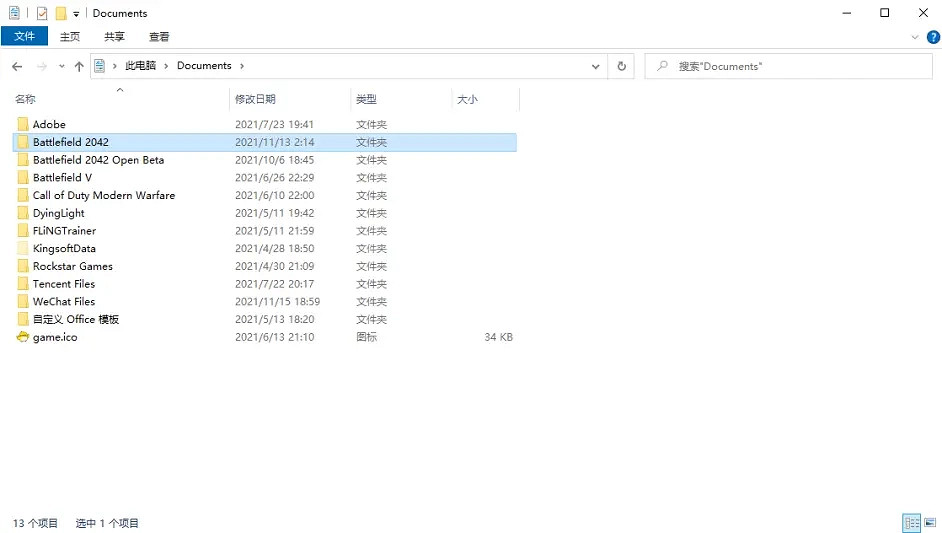This screenshot has width=942, height=533.
Task: Minimize the Documents window
Action: coord(847,13)
